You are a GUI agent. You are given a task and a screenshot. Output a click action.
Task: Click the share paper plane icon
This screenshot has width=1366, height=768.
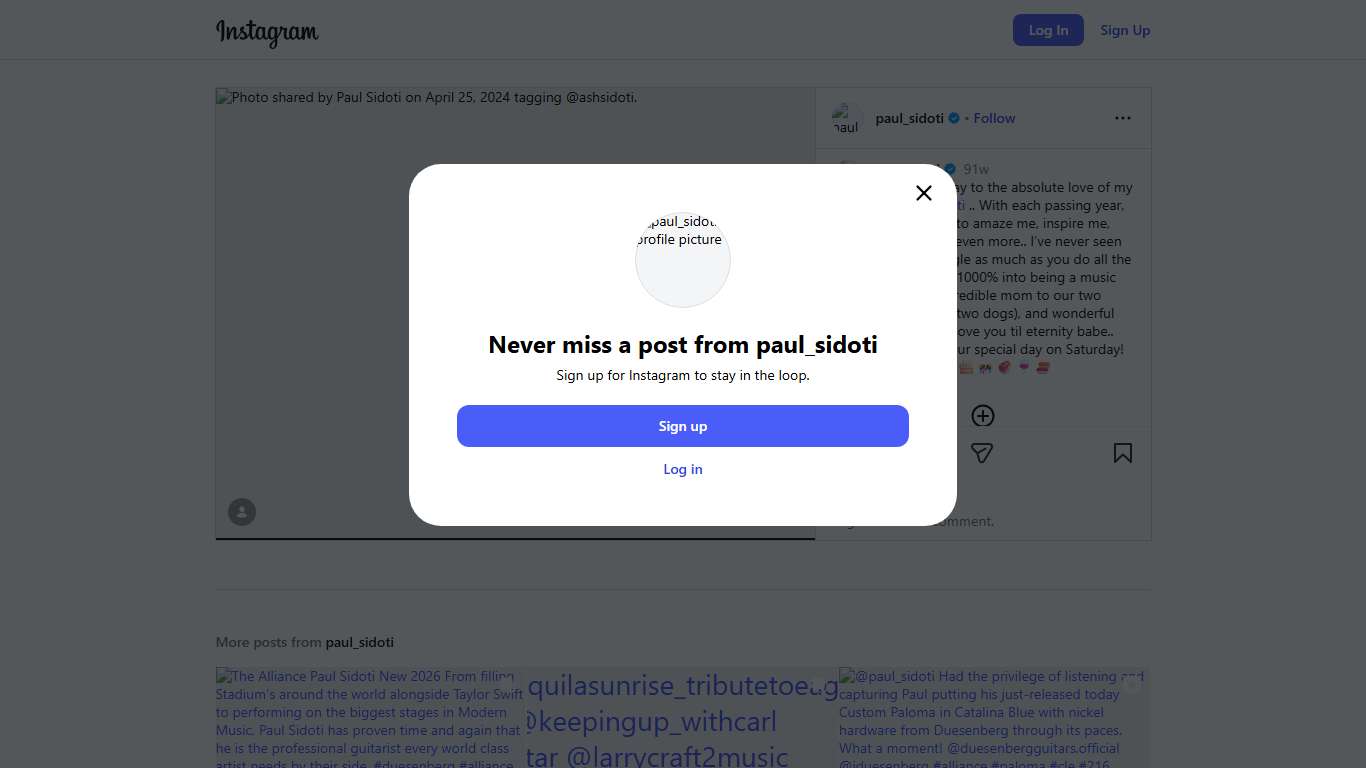tap(982, 453)
